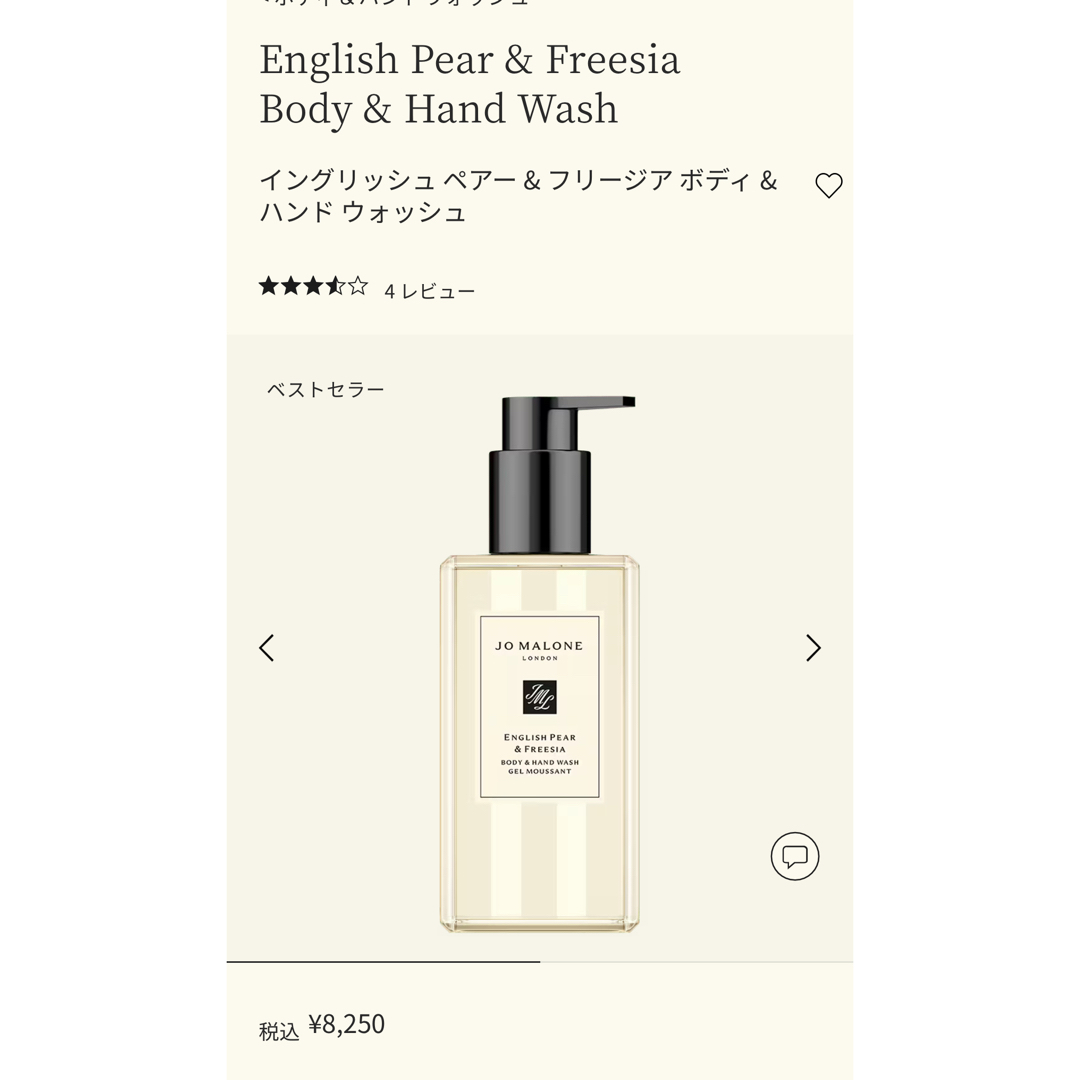The image size is (1080, 1080).
Task: Click the ベストセラー badge
Action: (x=326, y=390)
